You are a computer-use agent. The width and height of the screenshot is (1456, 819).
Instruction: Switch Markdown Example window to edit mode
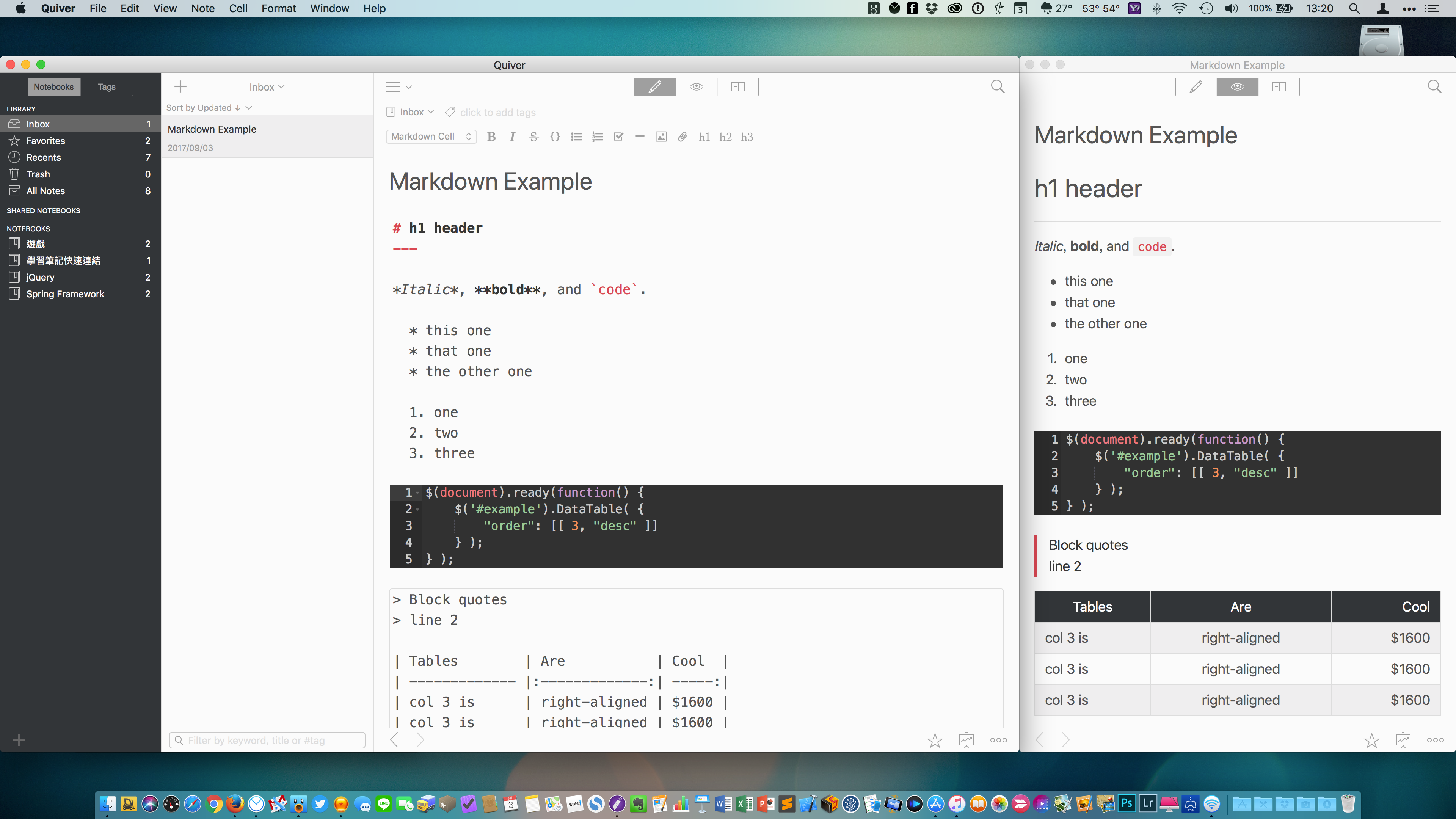click(1196, 86)
